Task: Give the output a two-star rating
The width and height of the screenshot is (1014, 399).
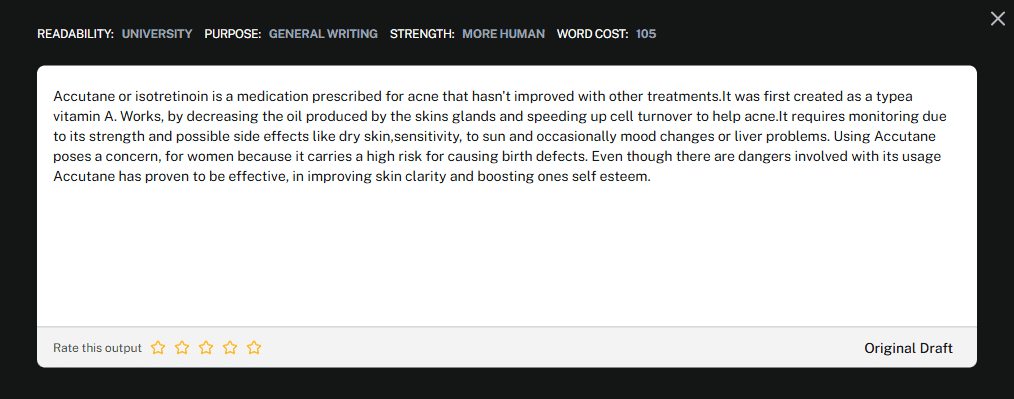Action: 182,348
